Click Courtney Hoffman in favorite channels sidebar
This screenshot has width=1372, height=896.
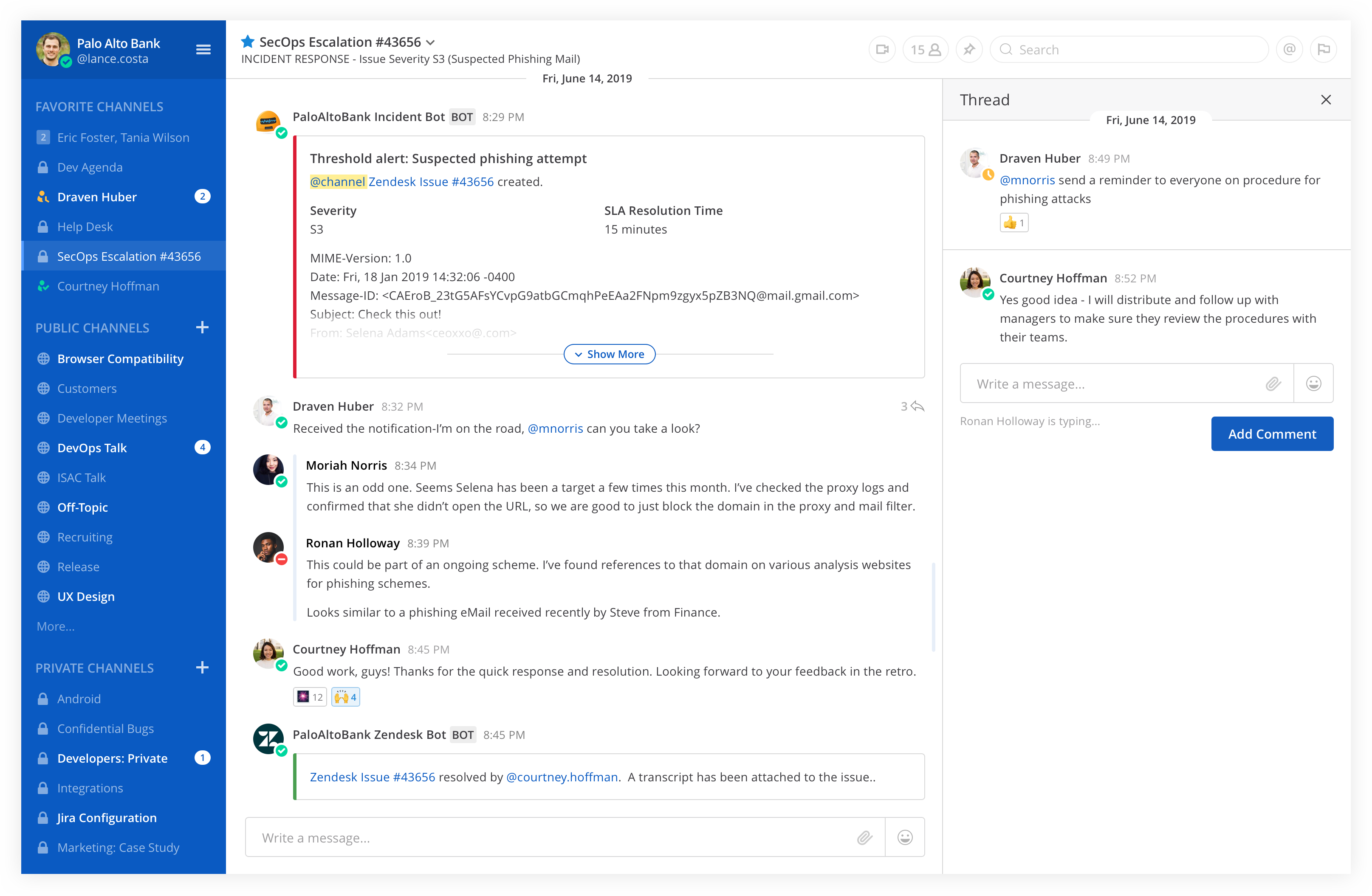click(x=108, y=287)
